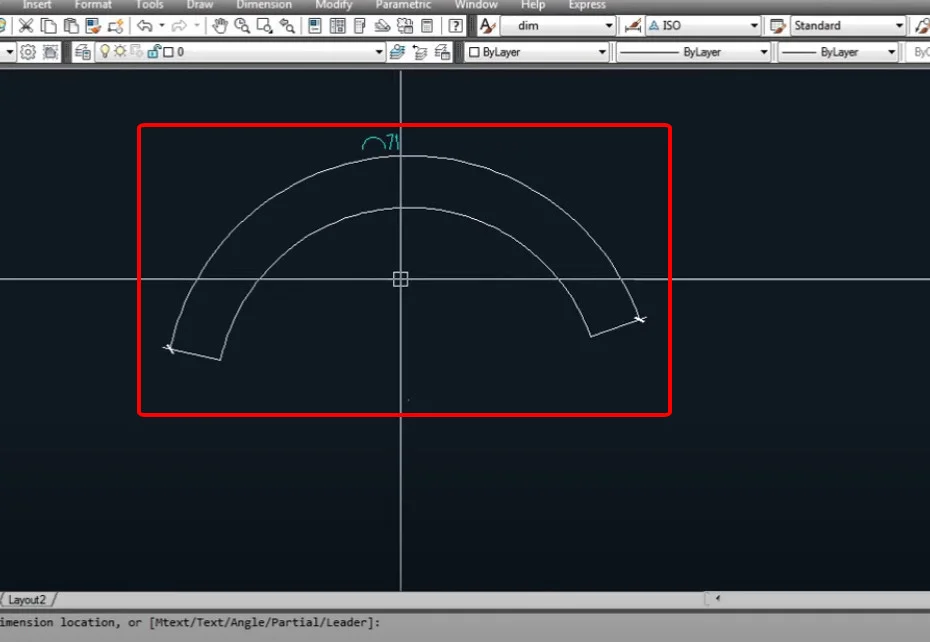Open the Insert menu
The image size is (930, 642).
(37, 5)
